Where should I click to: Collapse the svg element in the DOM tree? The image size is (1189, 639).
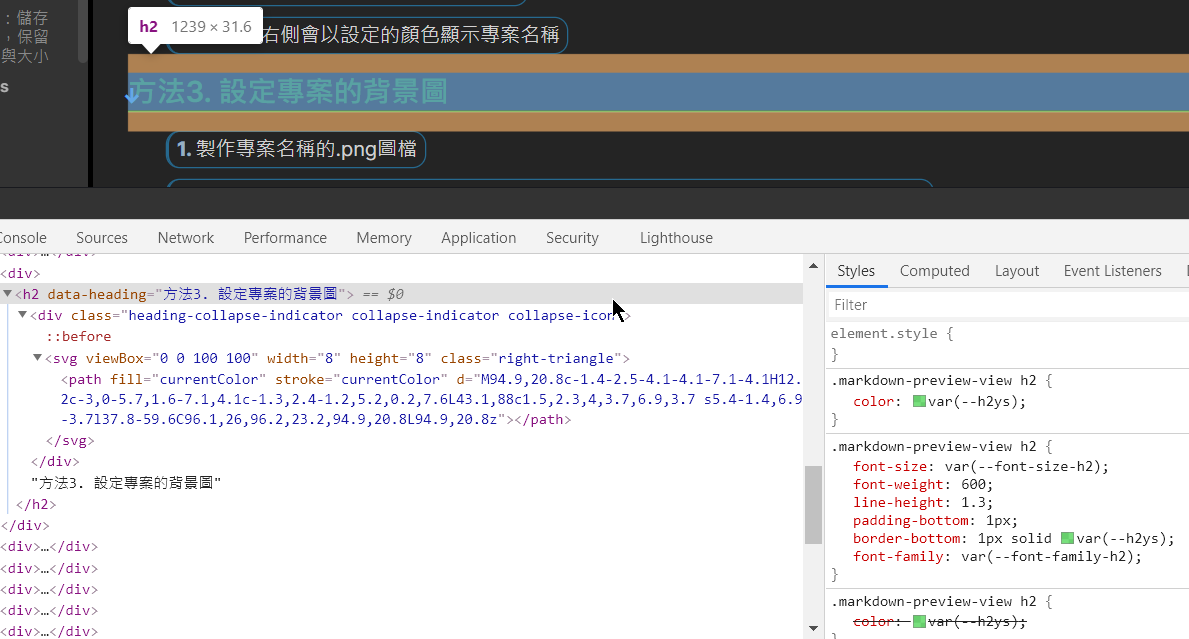(36, 357)
